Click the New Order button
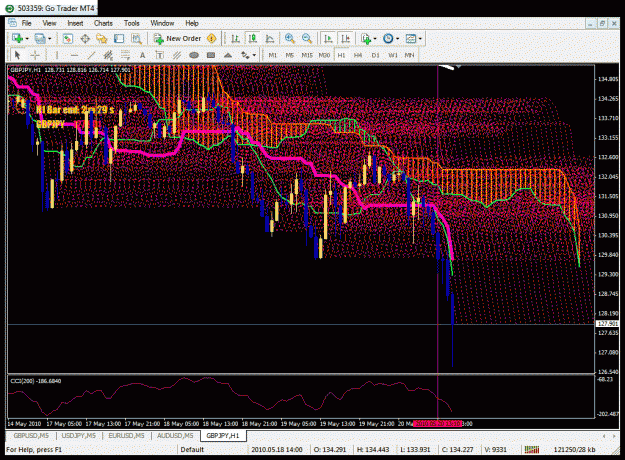This screenshot has height=460, width=625. pos(179,39)
